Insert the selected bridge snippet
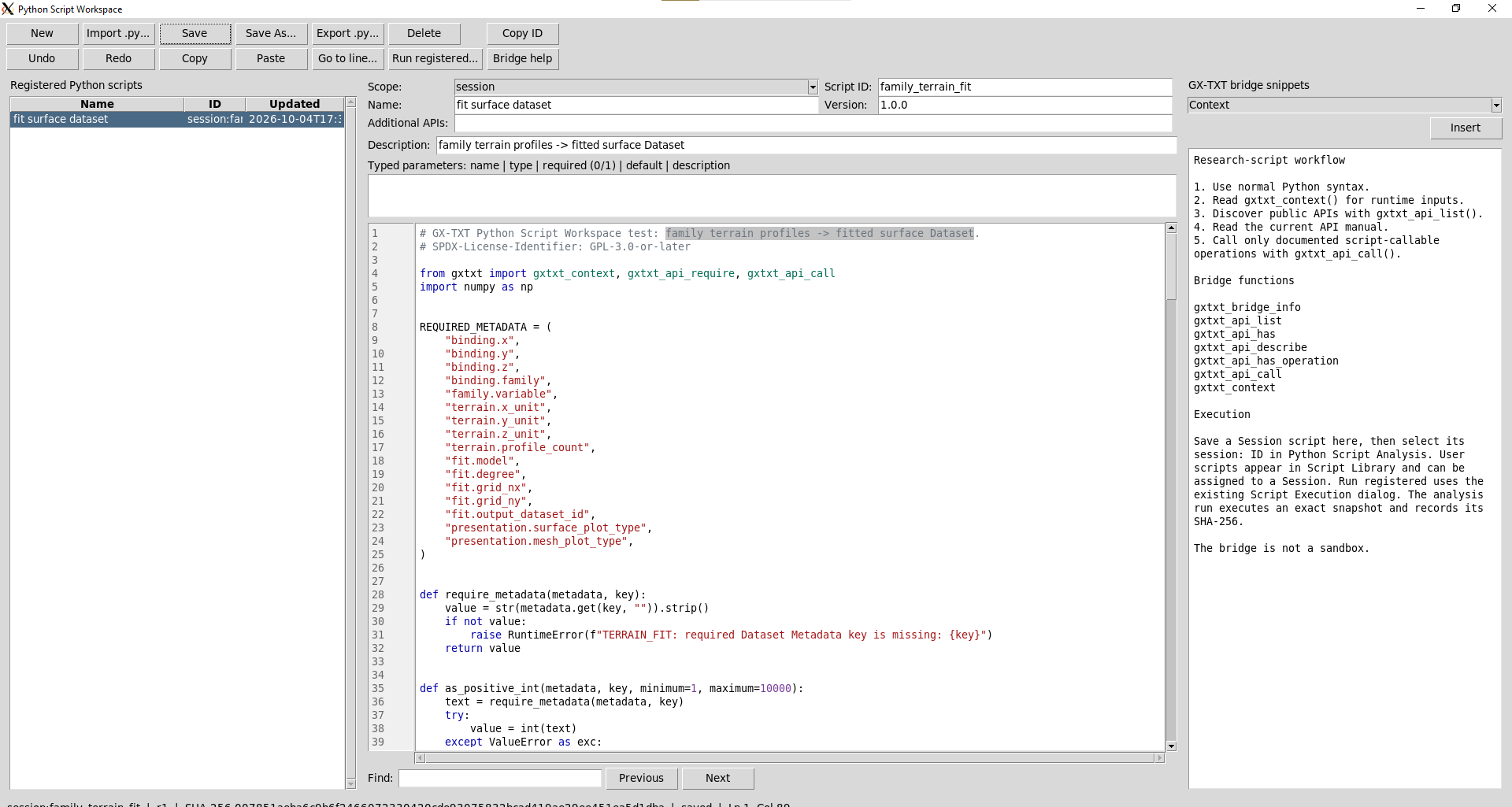The height and width of the screenshot is (807, 1512). [x=1466, y=128]
